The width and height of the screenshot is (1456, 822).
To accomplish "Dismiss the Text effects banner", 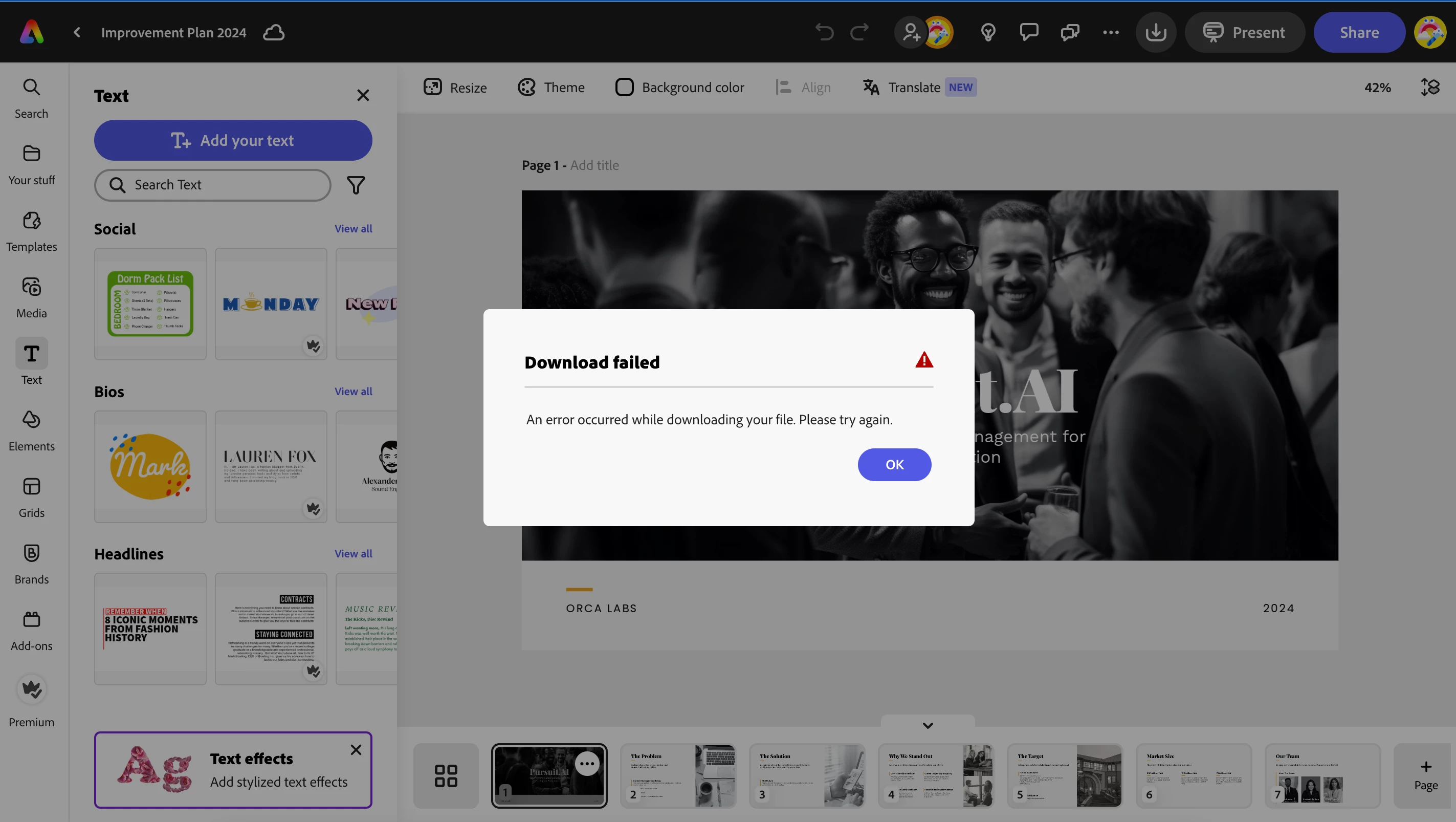I will click(x=356, y=750).
